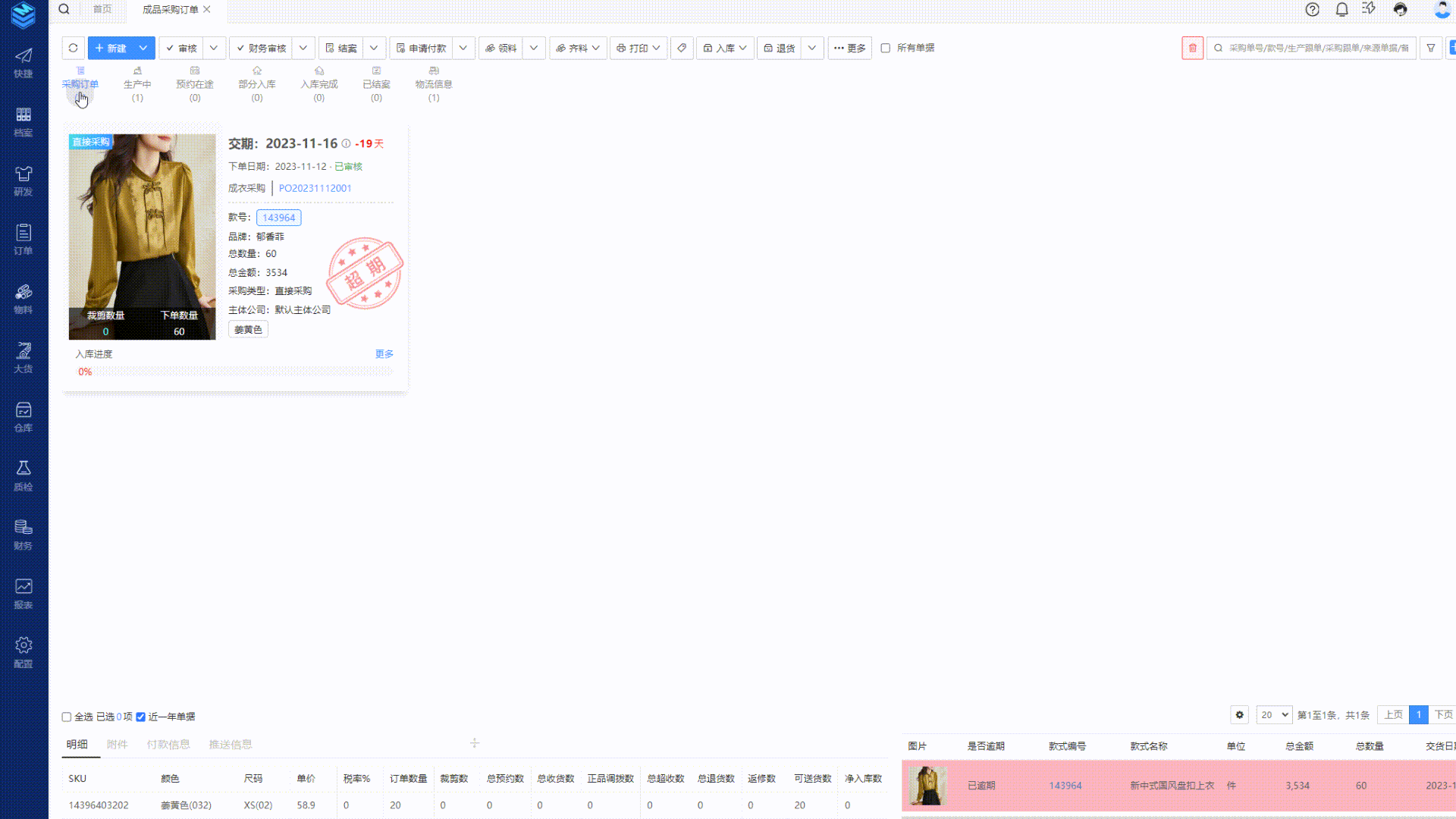Check the 全选 select-all checkbox

click(67, 717)
